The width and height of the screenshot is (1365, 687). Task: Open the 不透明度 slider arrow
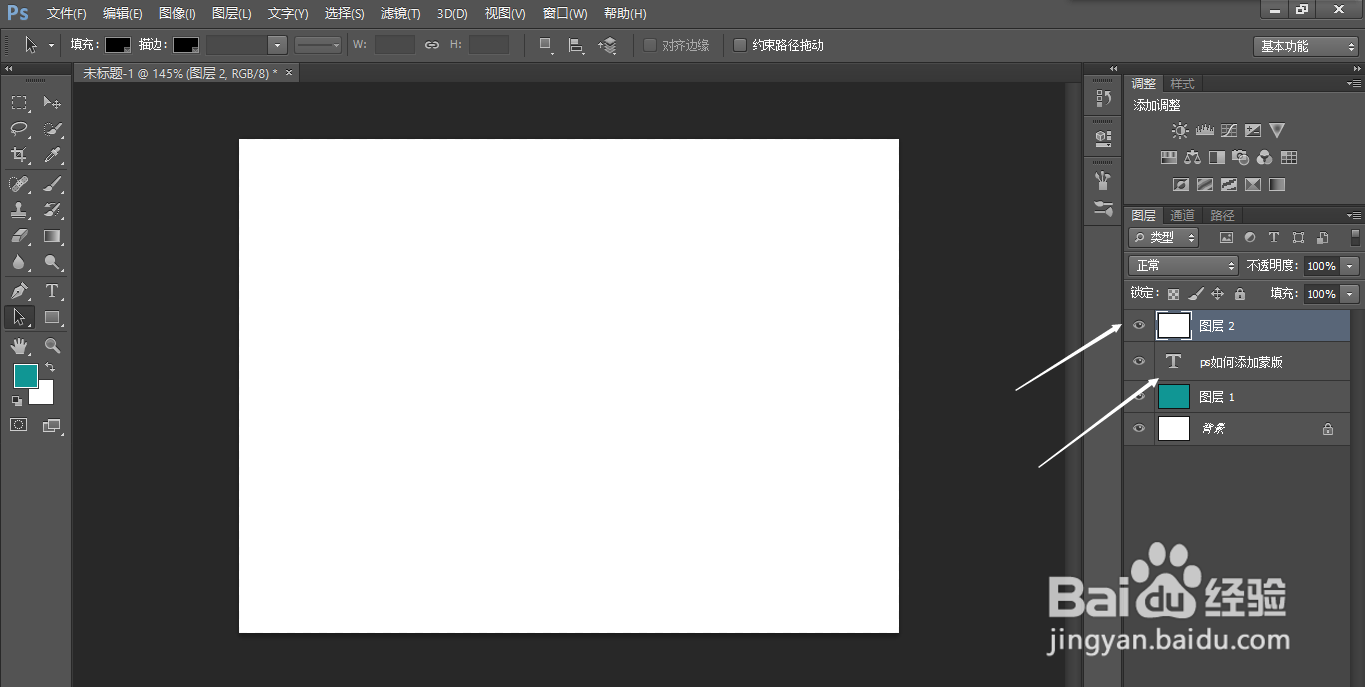coord(1351,266)
